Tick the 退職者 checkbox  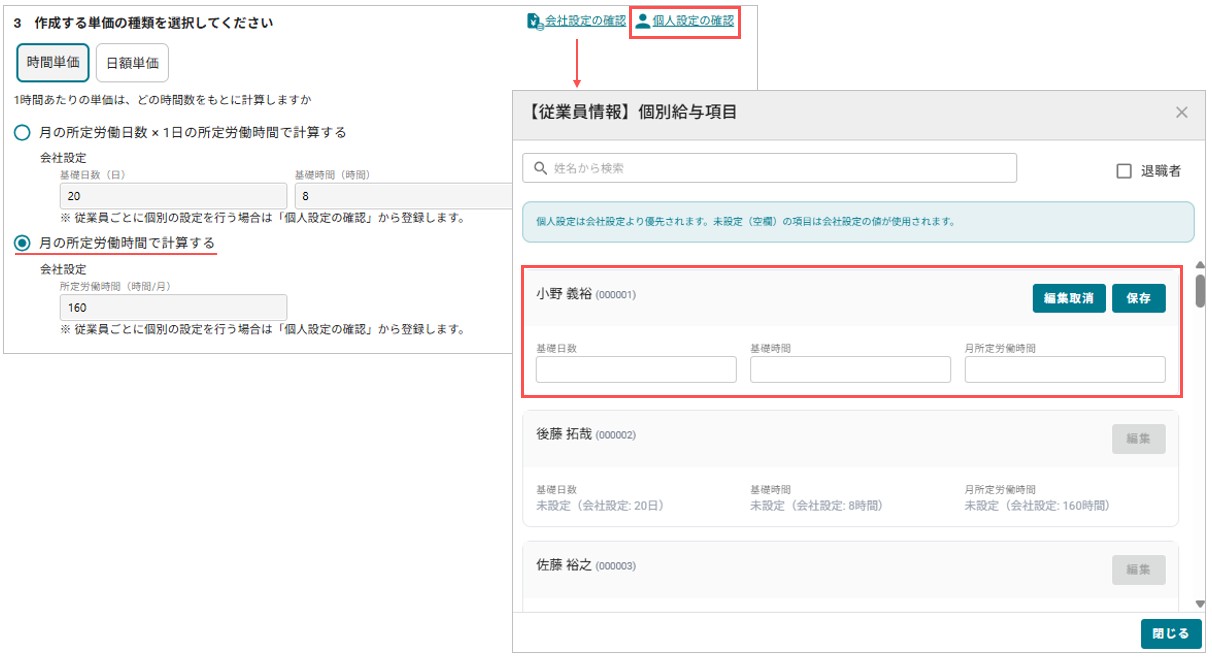1124,171
